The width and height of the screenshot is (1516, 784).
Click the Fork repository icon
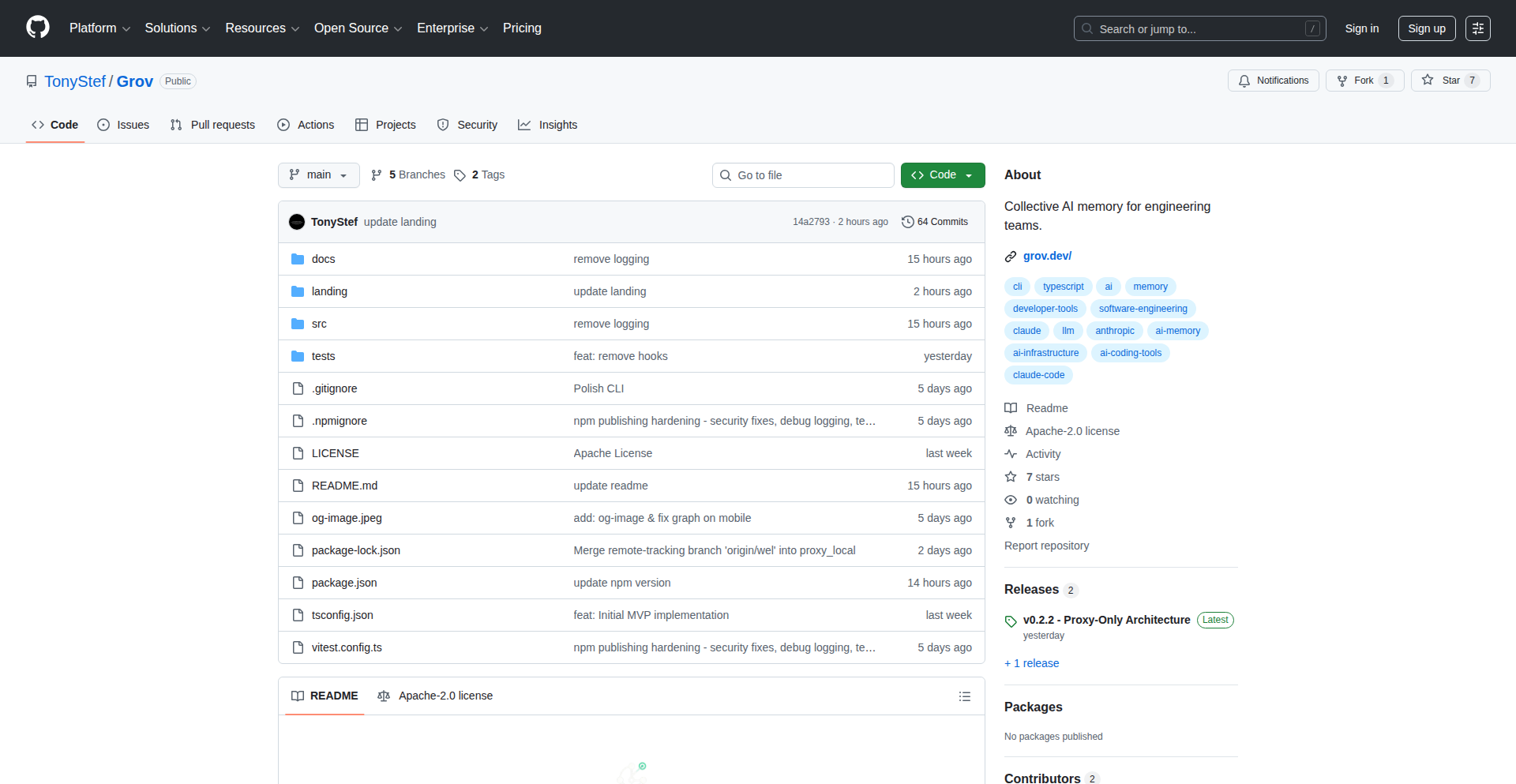[x=1342, y=81]
